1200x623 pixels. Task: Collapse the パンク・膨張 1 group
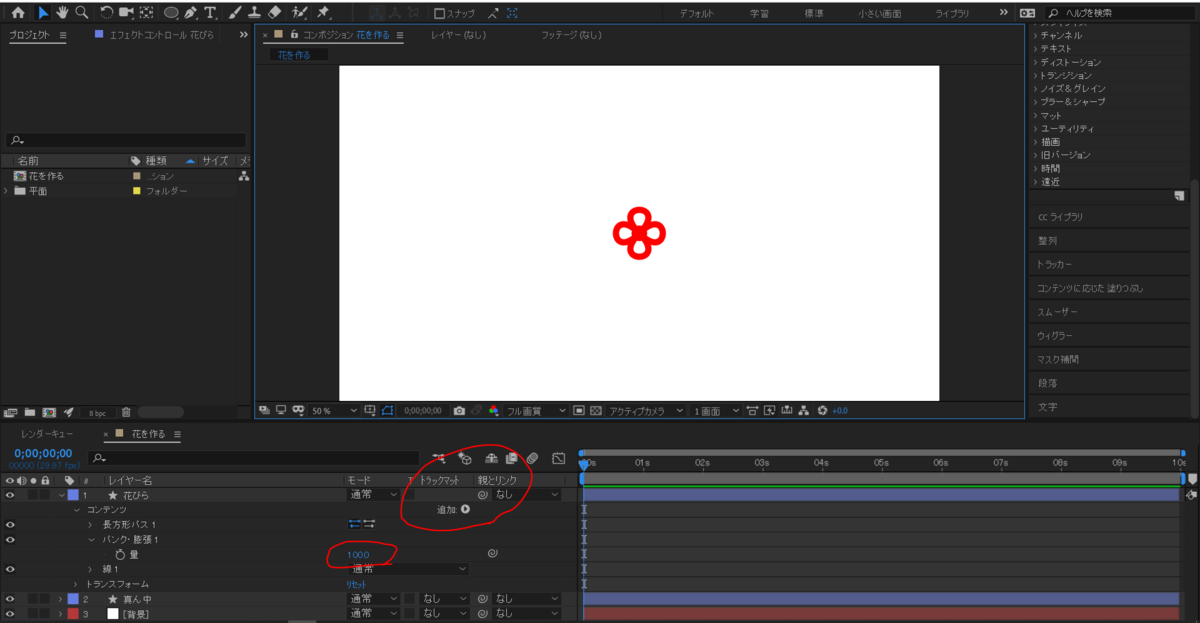91,540
